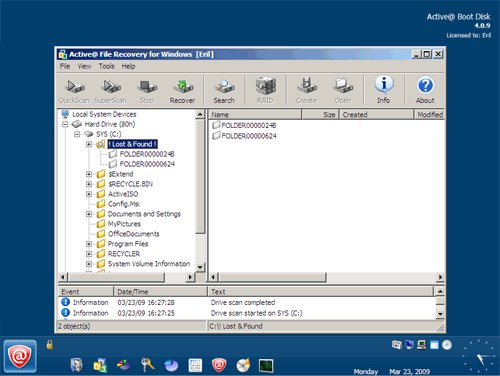Open the View menu
This screenshot has width=500, height=376.
coord(84,66)
